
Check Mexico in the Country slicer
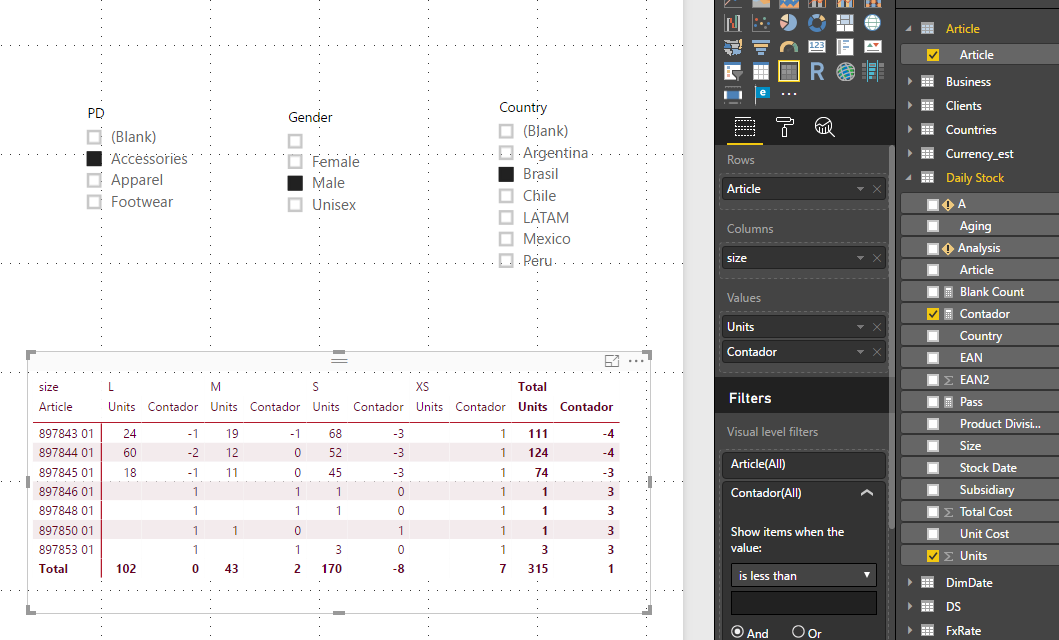click(x=506, y=239)
